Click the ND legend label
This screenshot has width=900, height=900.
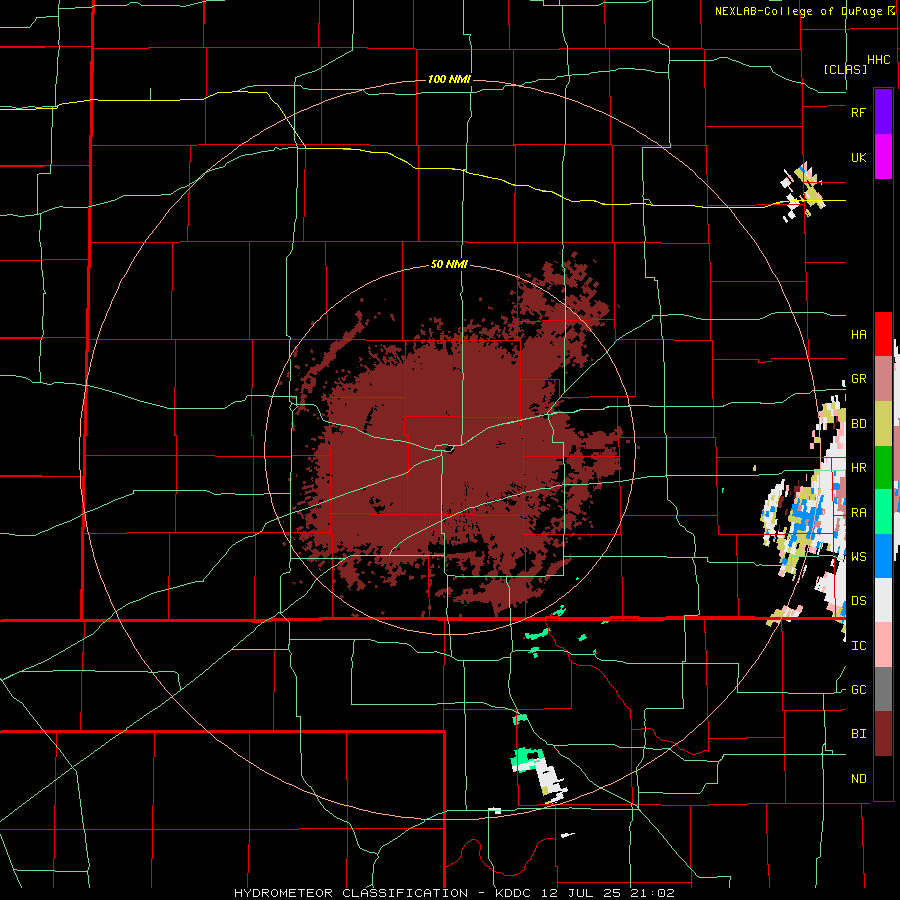tap(858, 779)
